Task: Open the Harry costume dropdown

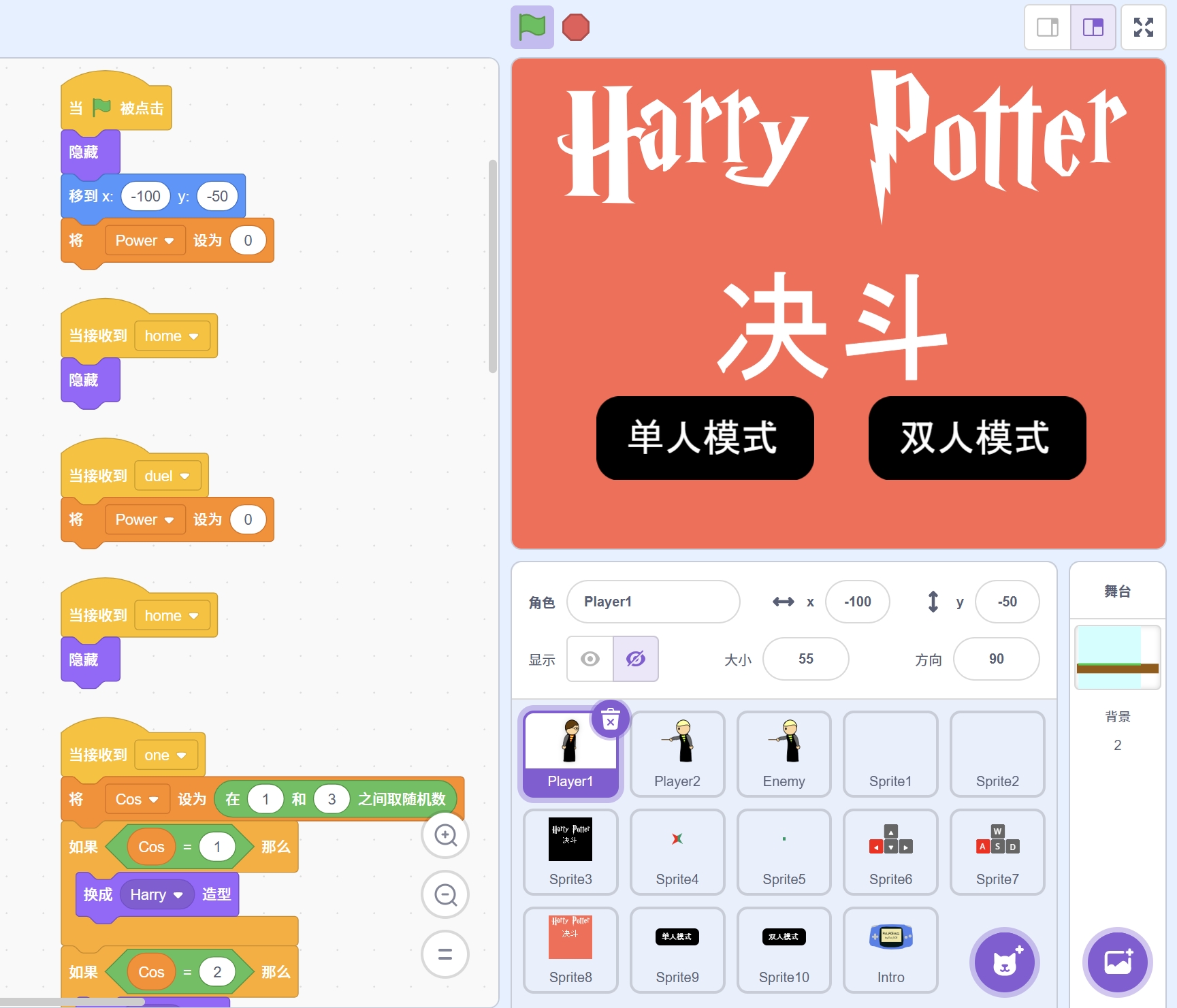Action: (178, 895)
